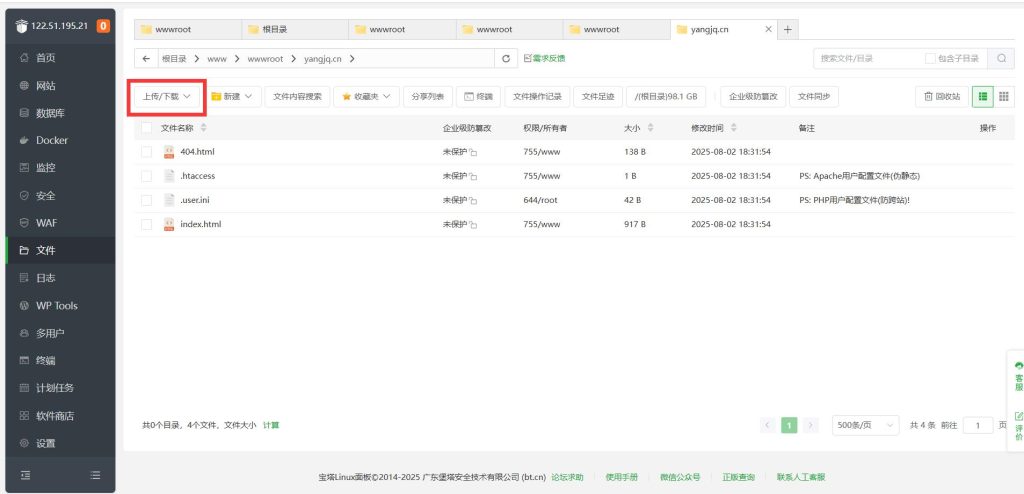Viewport: 1024px width, 494px height.
Task: Open 文件同步 file sync
Action: pyautogui.click(x=814, y=97)
